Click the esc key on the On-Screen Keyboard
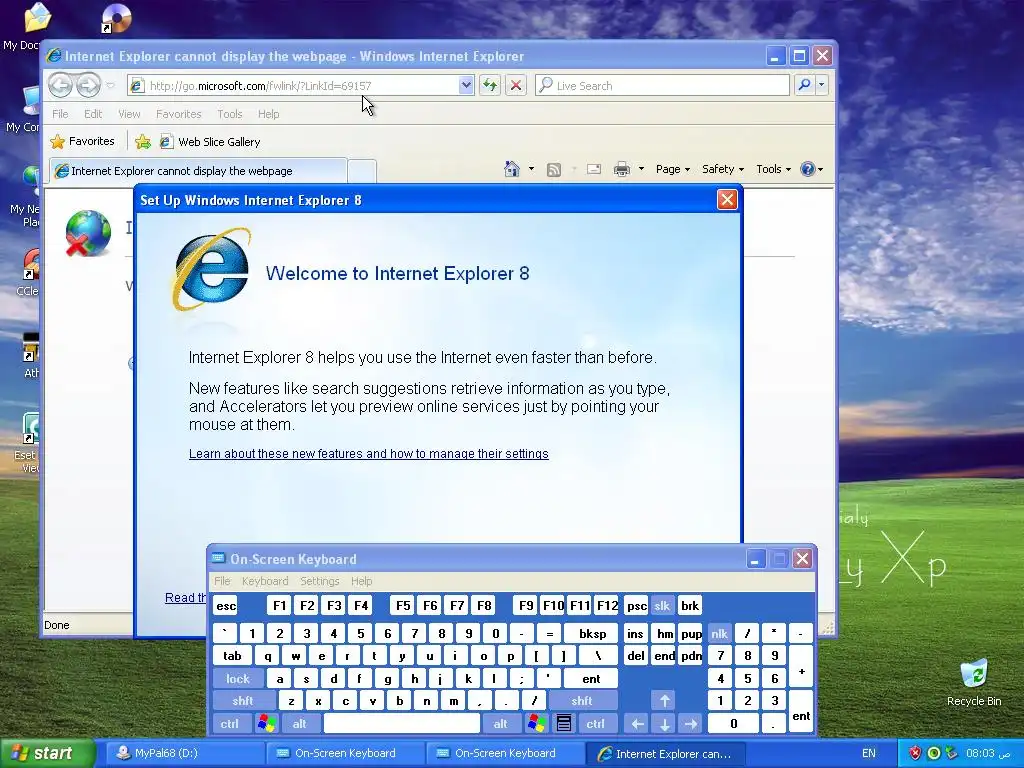 pyautogui.click(x=226, y=605)
